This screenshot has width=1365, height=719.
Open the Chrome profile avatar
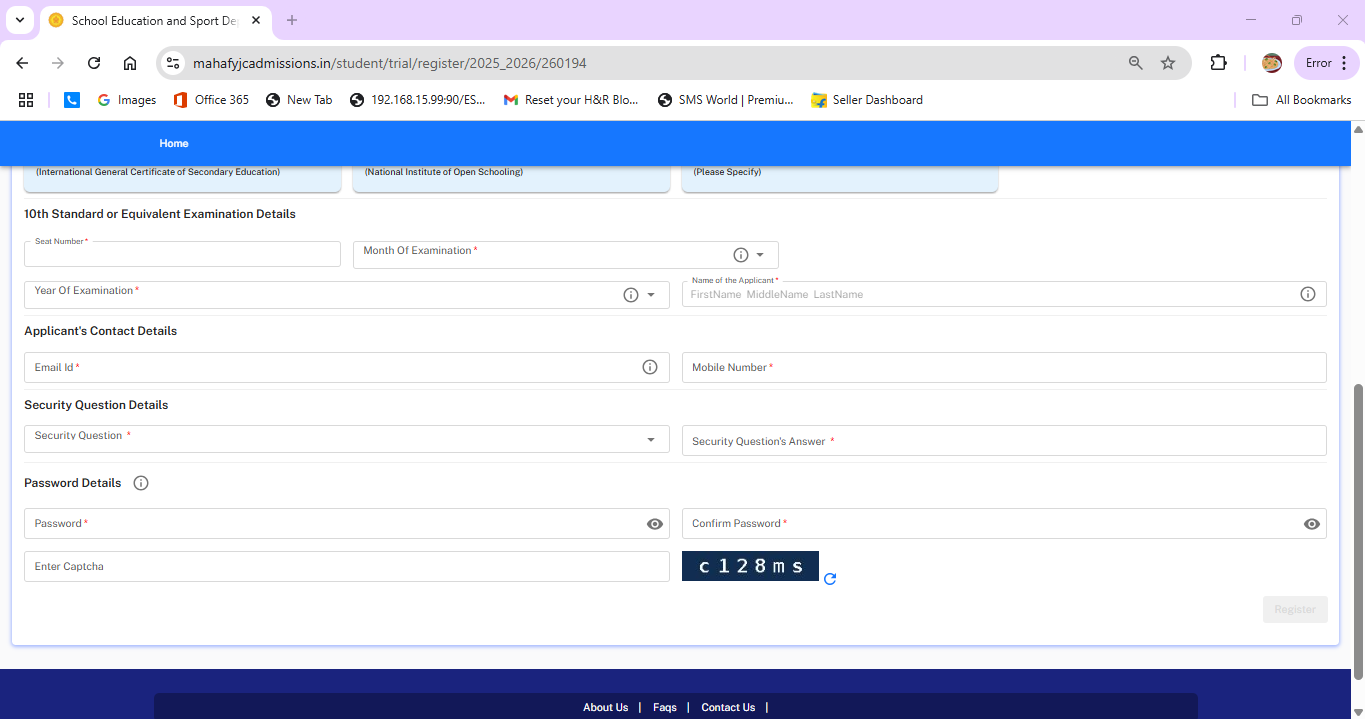(x=1272, y=63)
